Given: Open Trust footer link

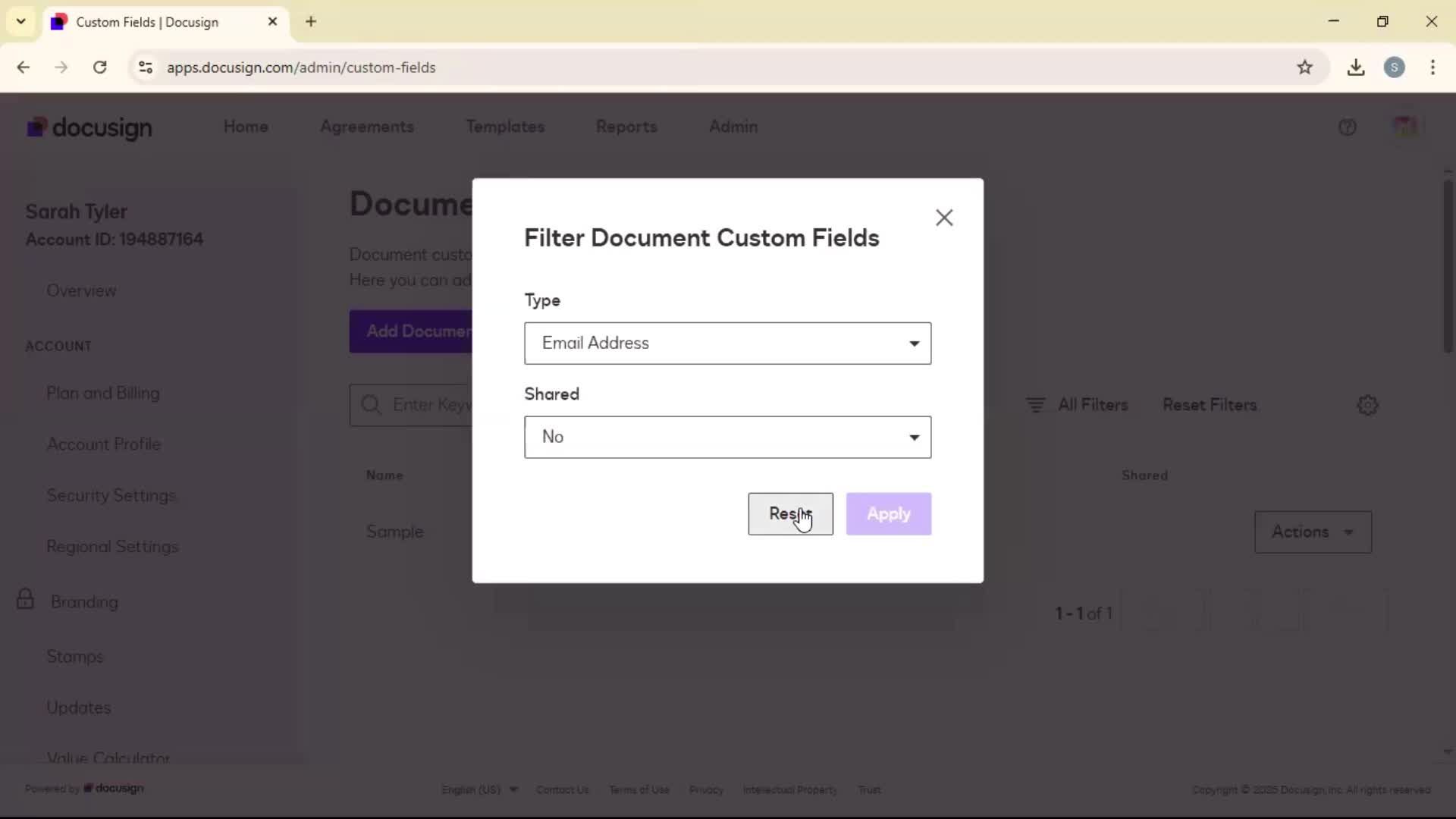Looking at the screenshot, I should click(869, 789).
